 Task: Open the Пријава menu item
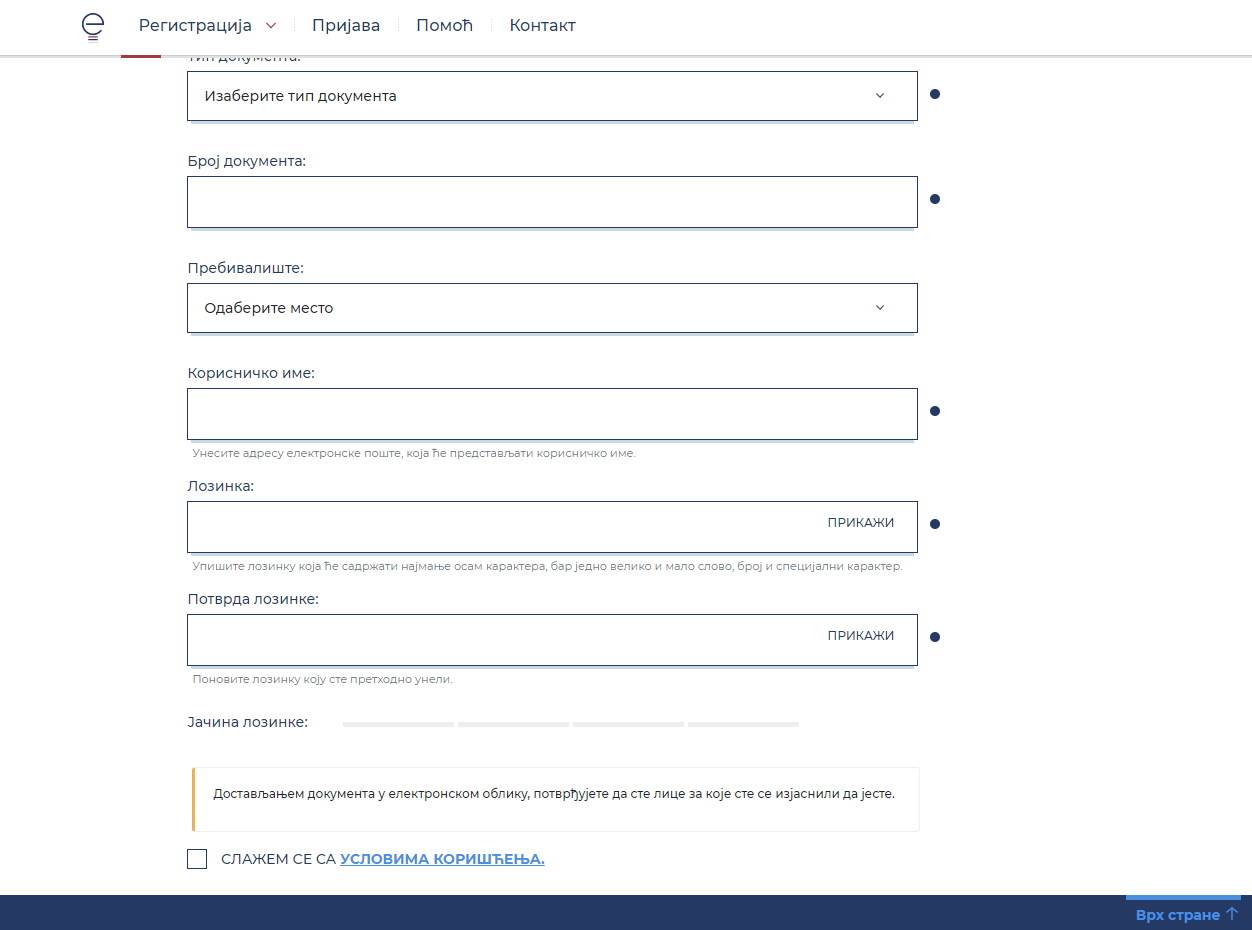click(x=346, y=26)
